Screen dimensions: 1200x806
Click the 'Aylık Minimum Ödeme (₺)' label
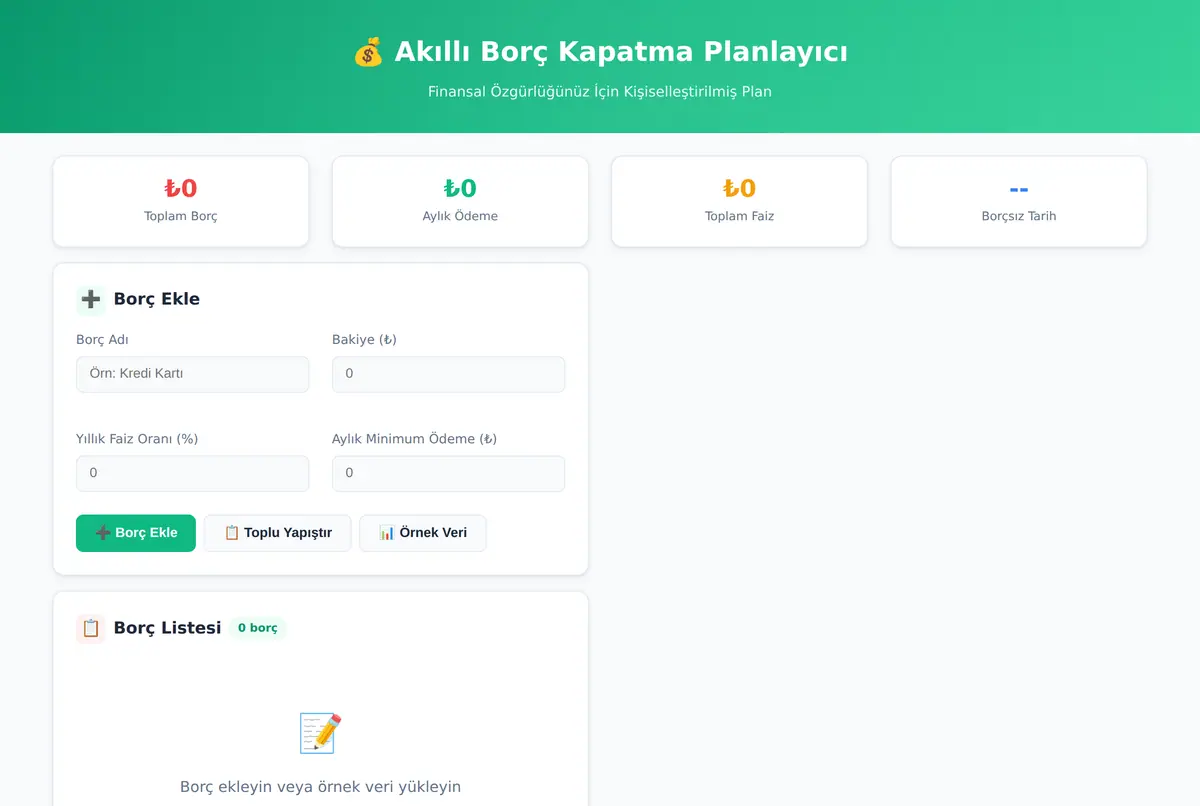(x=415, y=439)
